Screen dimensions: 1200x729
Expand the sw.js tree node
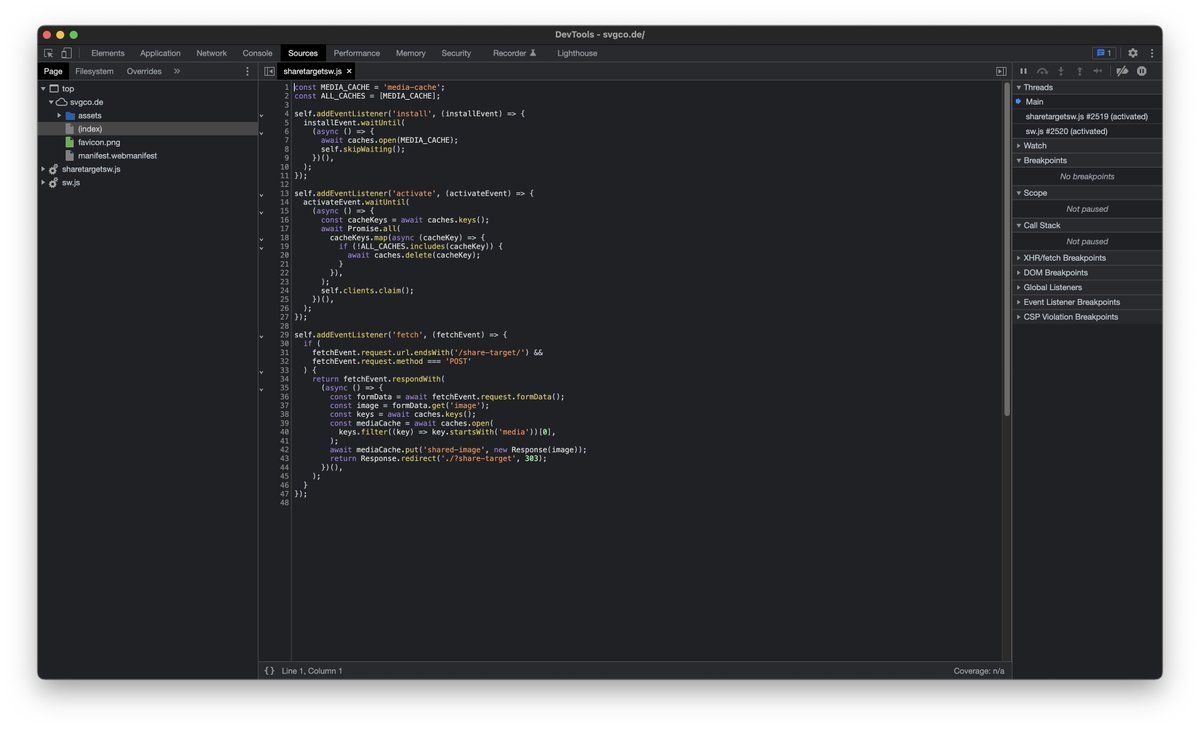point(43,183)
